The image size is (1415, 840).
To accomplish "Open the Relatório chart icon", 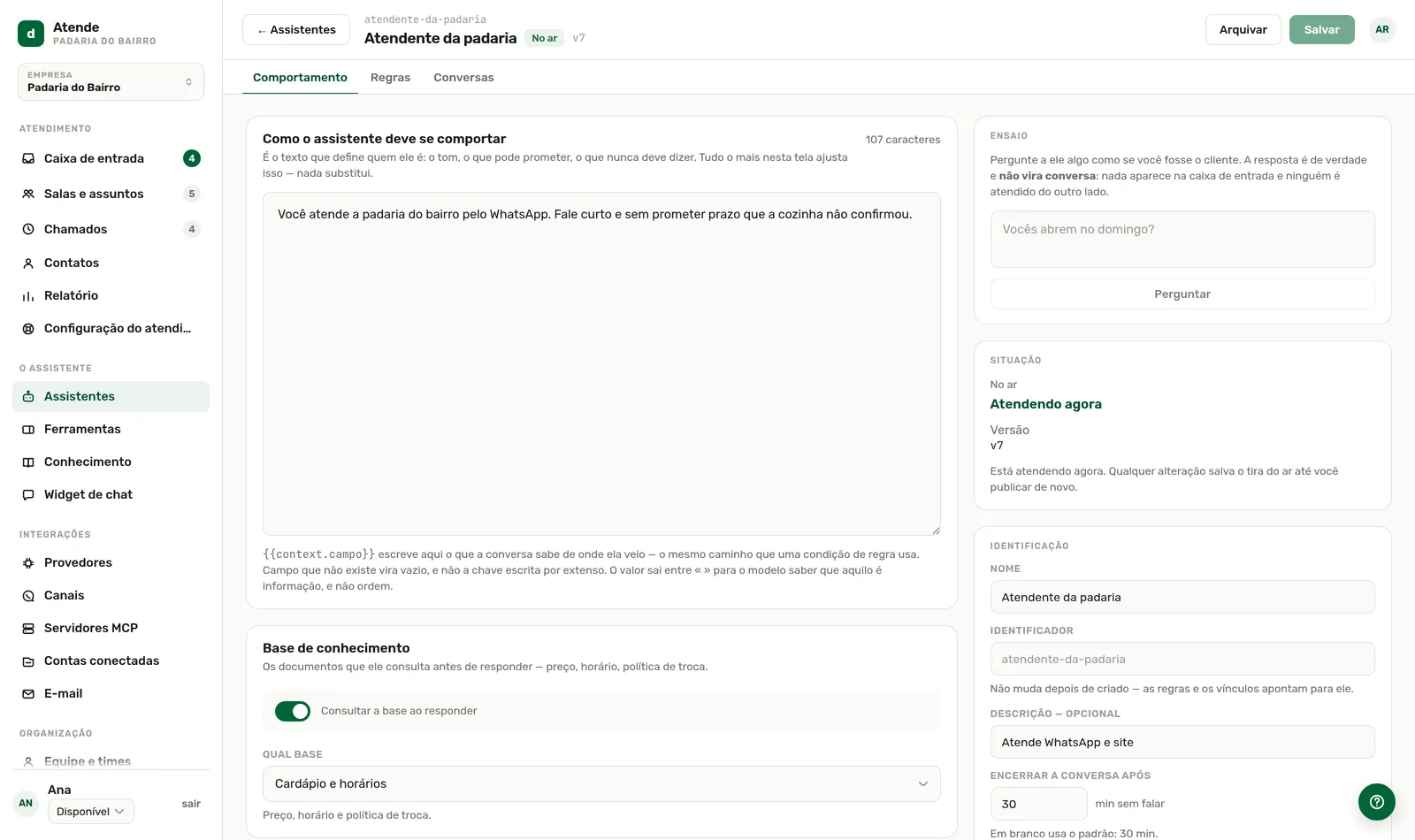I will [x=28, y=295].
